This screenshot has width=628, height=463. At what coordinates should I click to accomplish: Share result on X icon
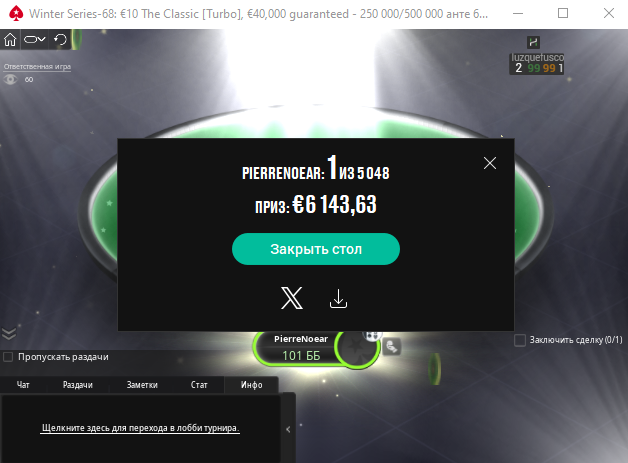(x=292, y=298)
